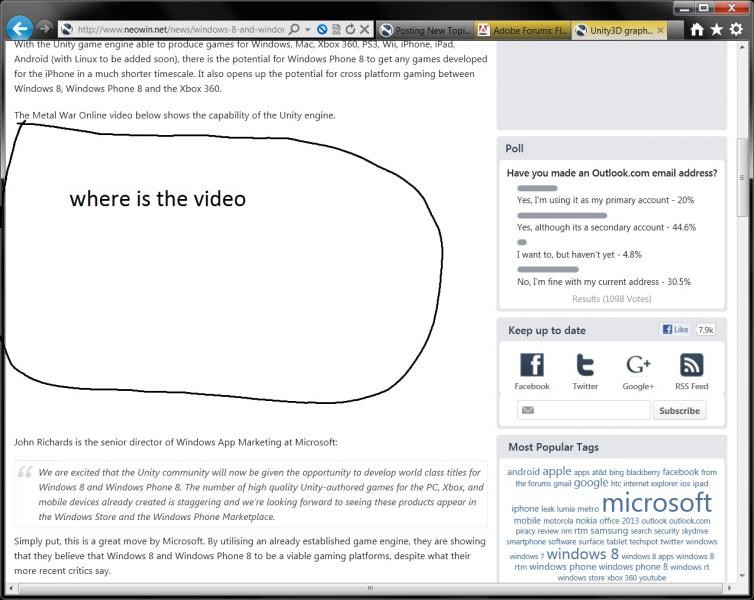Click the 'blackberry' tag link
Image resolution: width=754 pixels, height=600 pixels.
(x=643, y=472)
